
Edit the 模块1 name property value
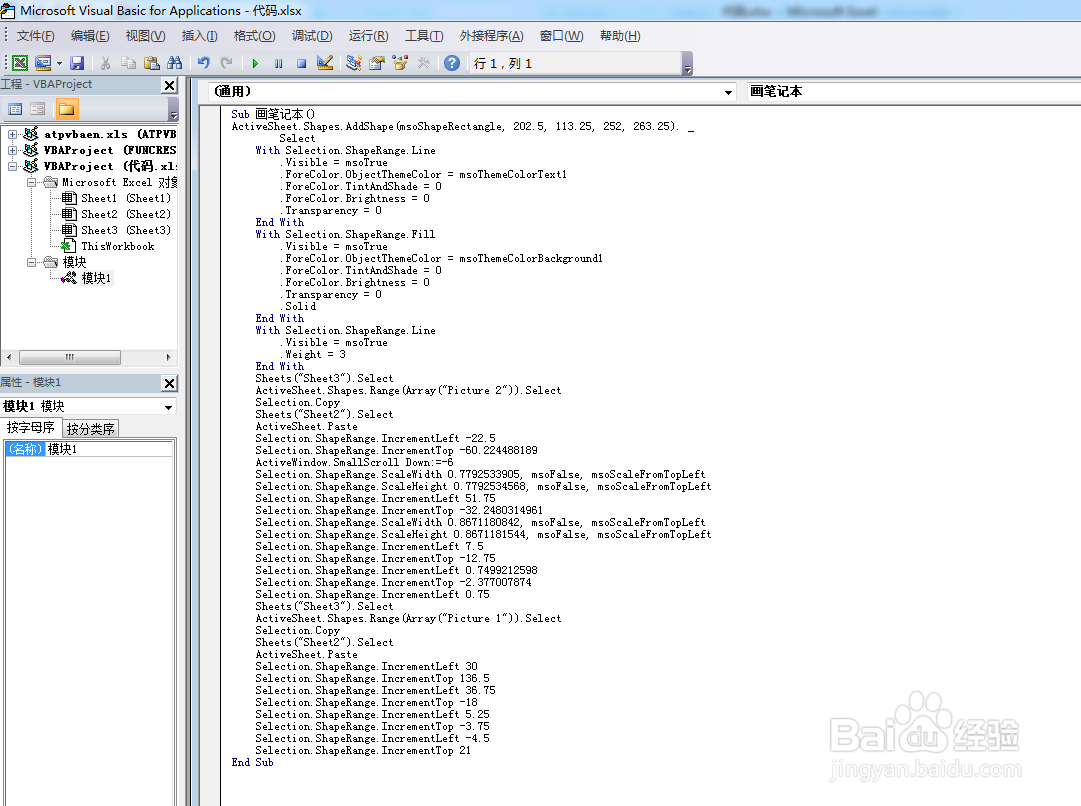(x=109, y=449)
